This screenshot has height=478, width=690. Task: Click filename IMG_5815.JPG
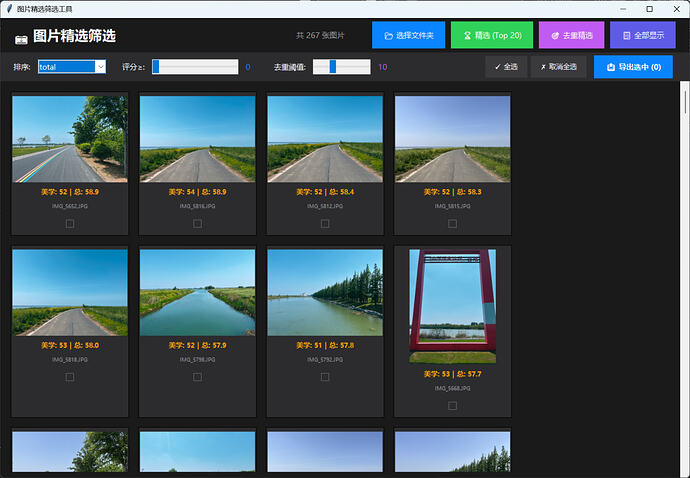click(453, 206)
